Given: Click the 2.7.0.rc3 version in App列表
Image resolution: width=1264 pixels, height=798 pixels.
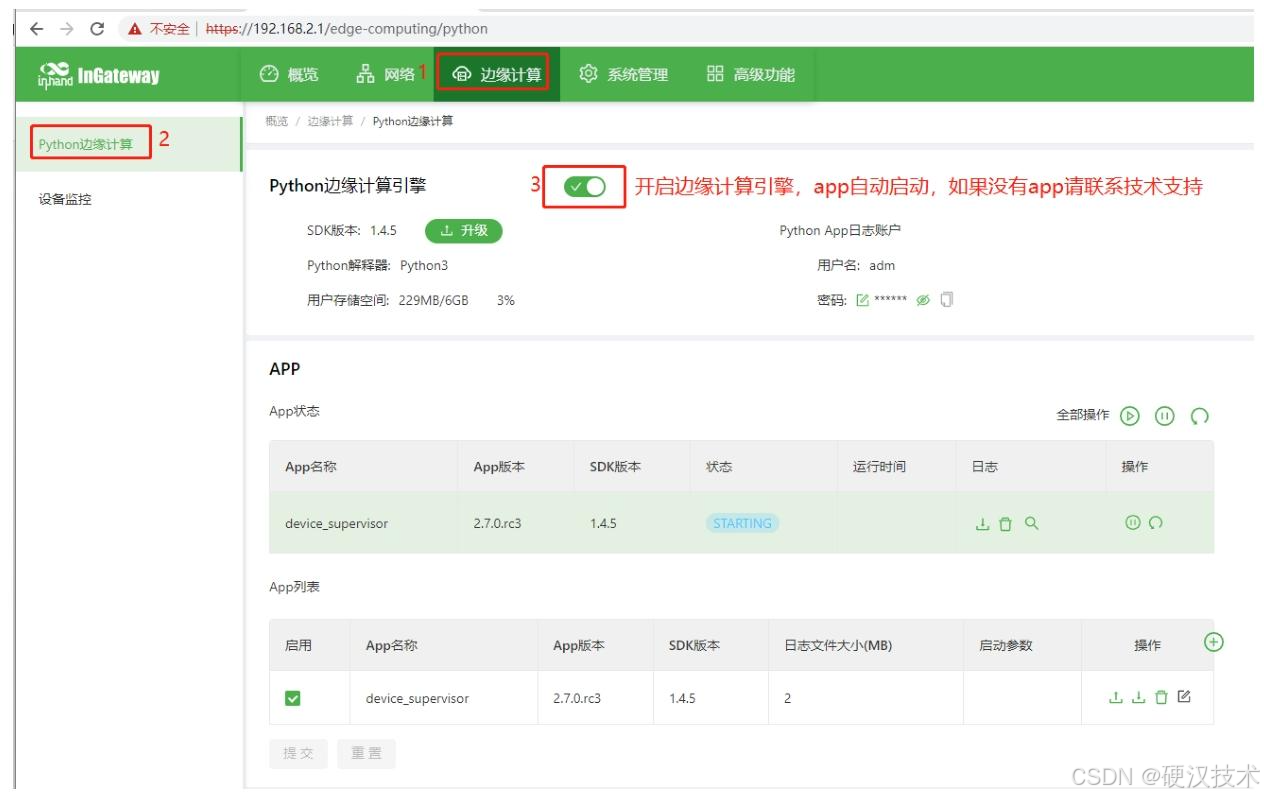Looking at the screenshot, I should point(577,698).
